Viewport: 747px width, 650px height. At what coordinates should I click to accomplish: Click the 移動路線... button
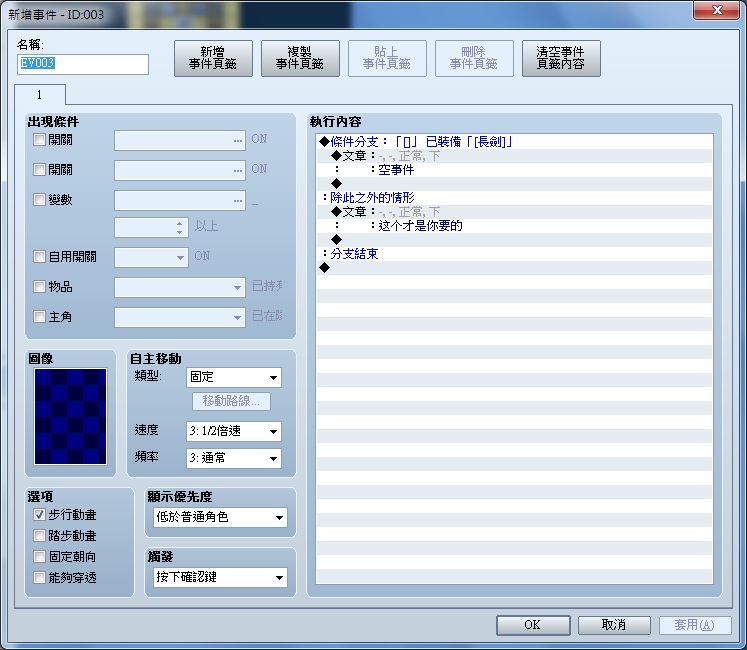[x=231, y=401]
